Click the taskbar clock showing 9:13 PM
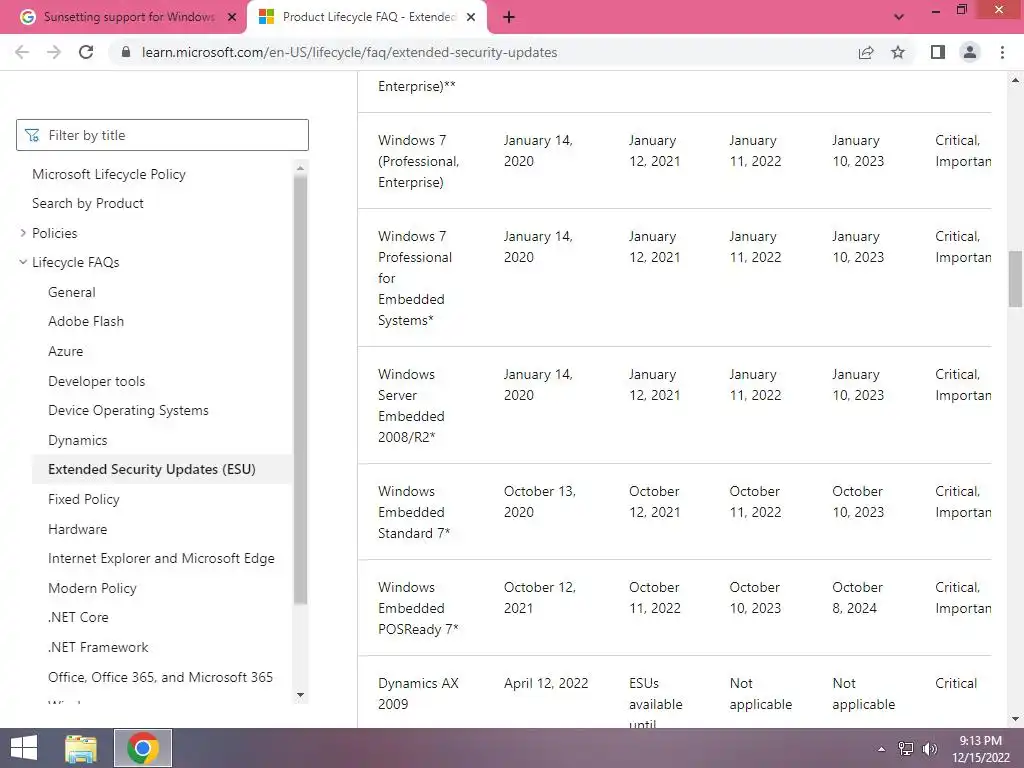This screenshot has height=768, width=1024. point(980,749)
